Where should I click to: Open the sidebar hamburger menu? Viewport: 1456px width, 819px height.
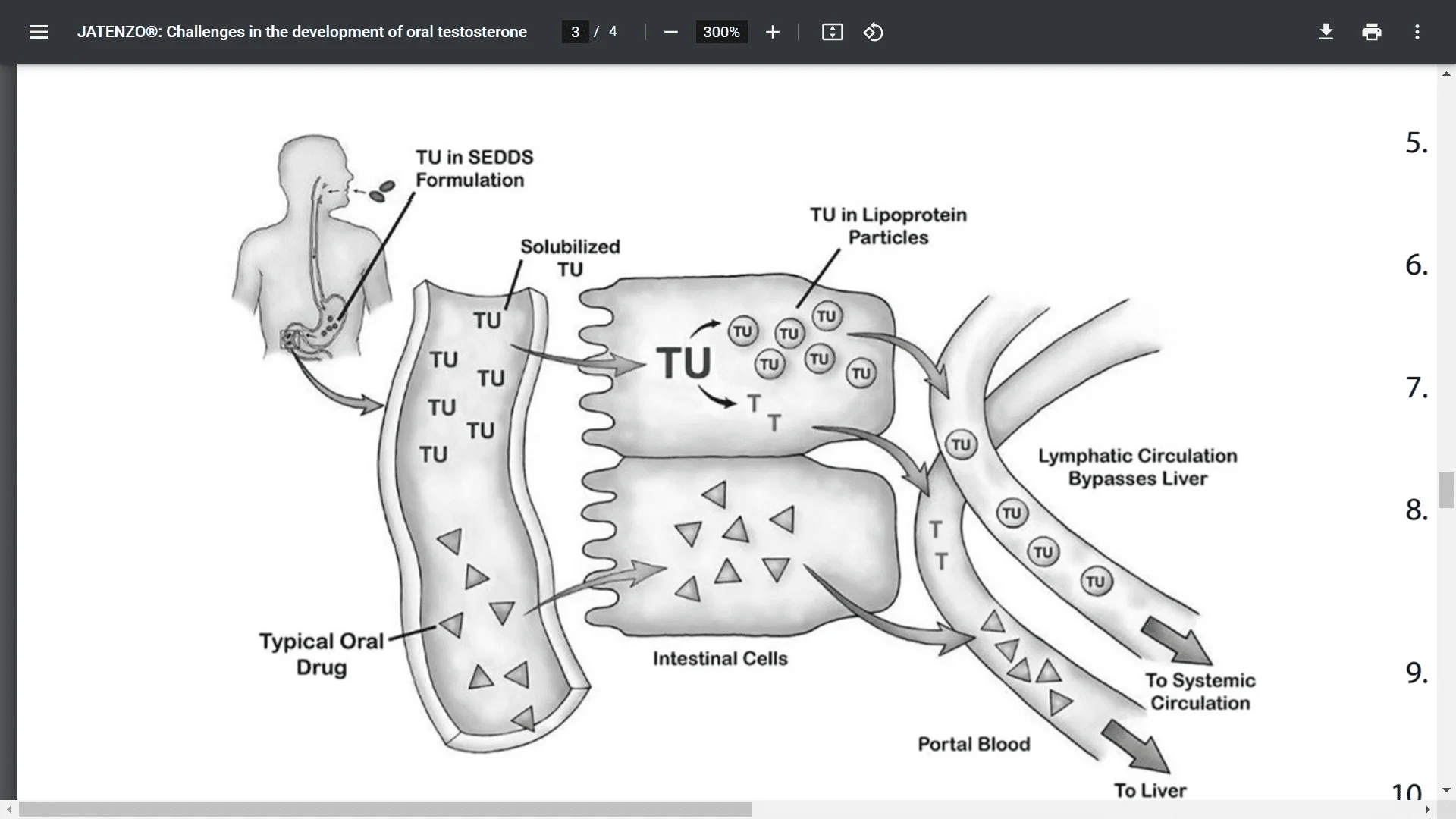38,32
